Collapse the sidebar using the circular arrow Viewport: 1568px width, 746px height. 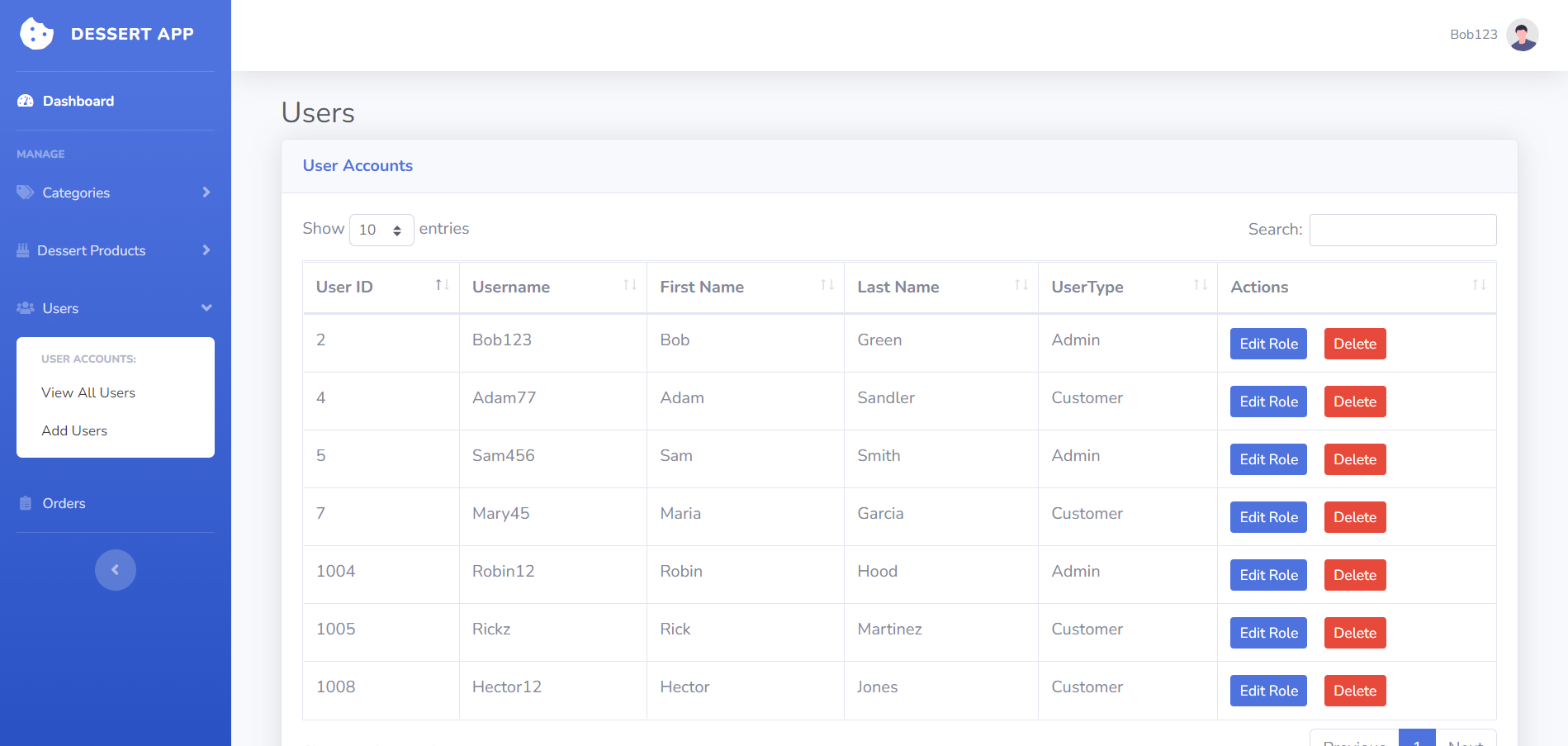pyautogui.click(x=115, y=569)
